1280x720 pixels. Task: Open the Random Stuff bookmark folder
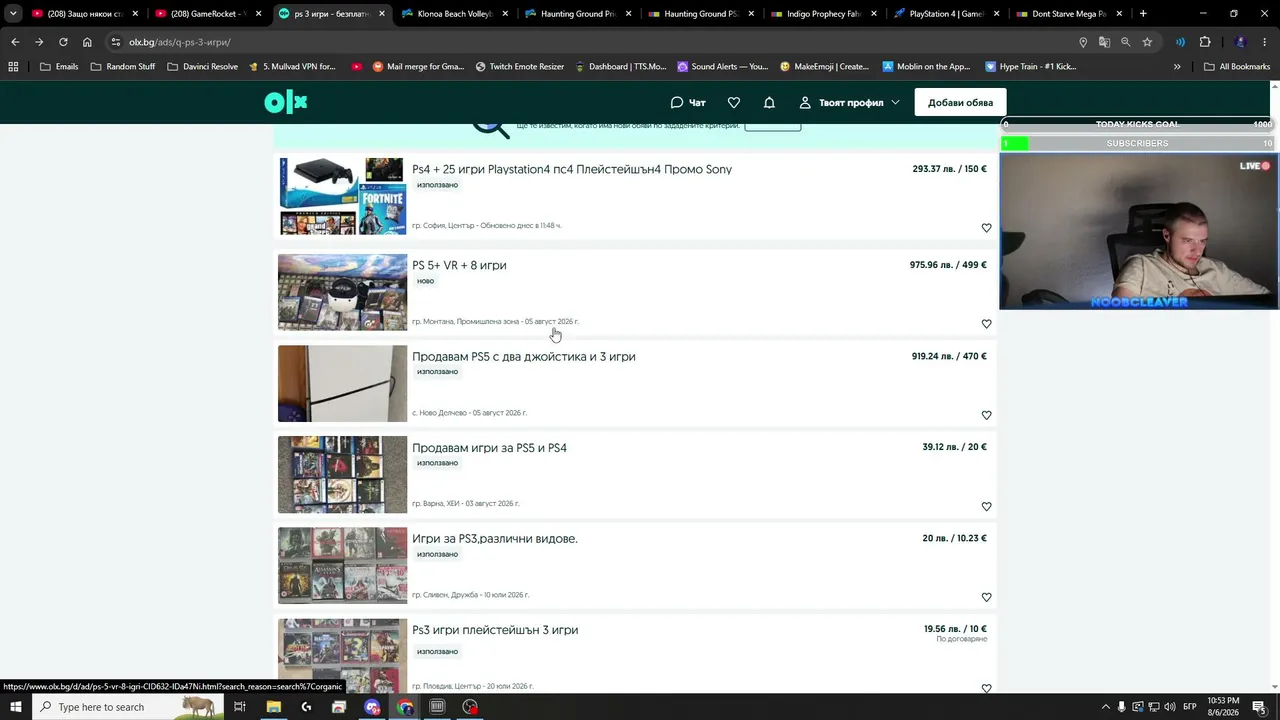coord(123,67)
